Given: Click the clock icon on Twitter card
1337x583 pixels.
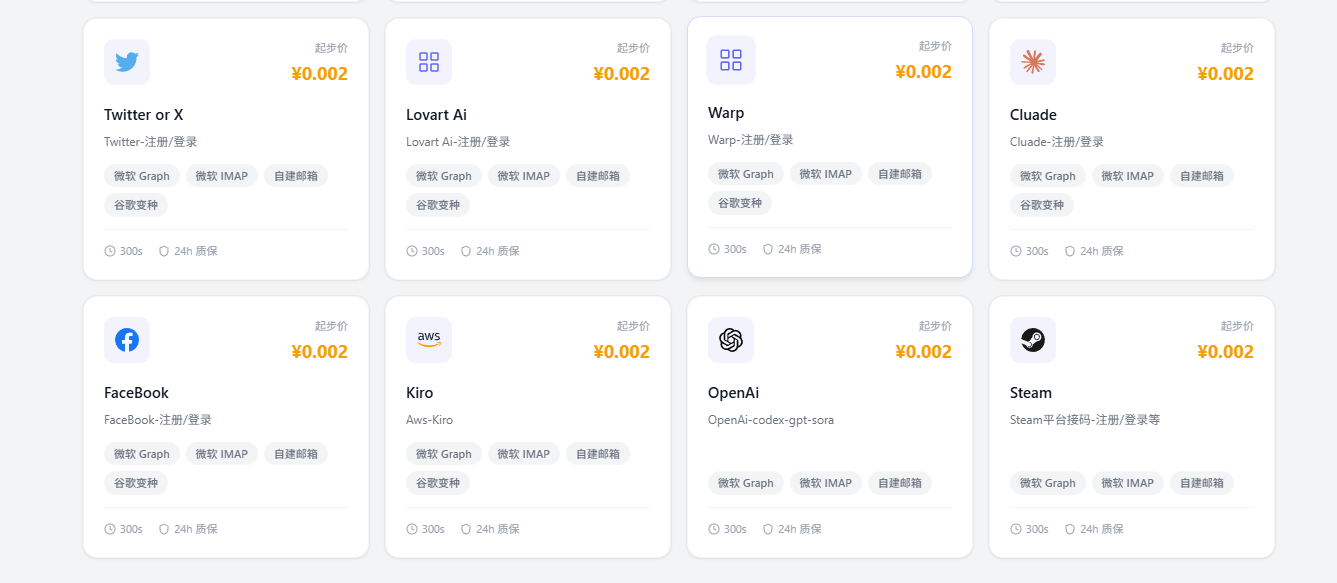Looking at the screenshot, I should coord(110,251).
